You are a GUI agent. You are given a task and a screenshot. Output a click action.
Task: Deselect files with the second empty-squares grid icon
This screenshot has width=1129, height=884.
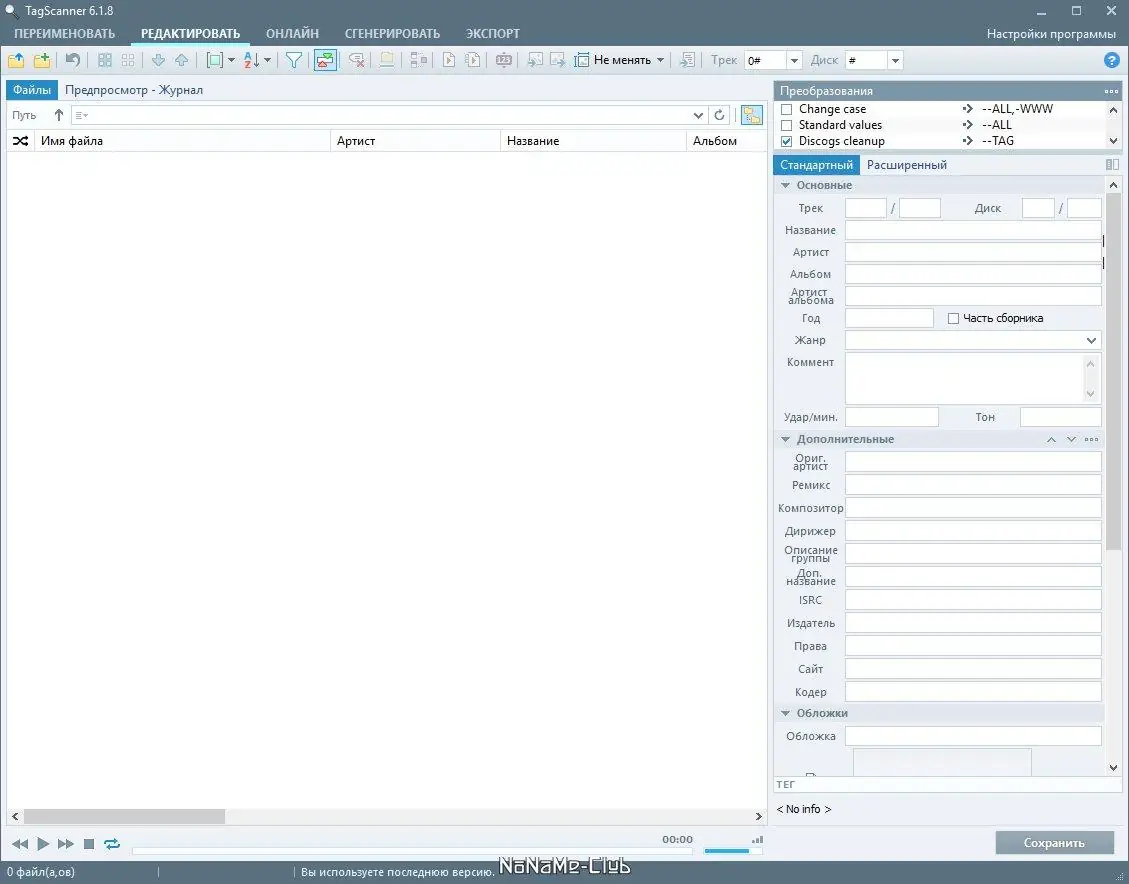pyautogui.click(x=128, y=60)
